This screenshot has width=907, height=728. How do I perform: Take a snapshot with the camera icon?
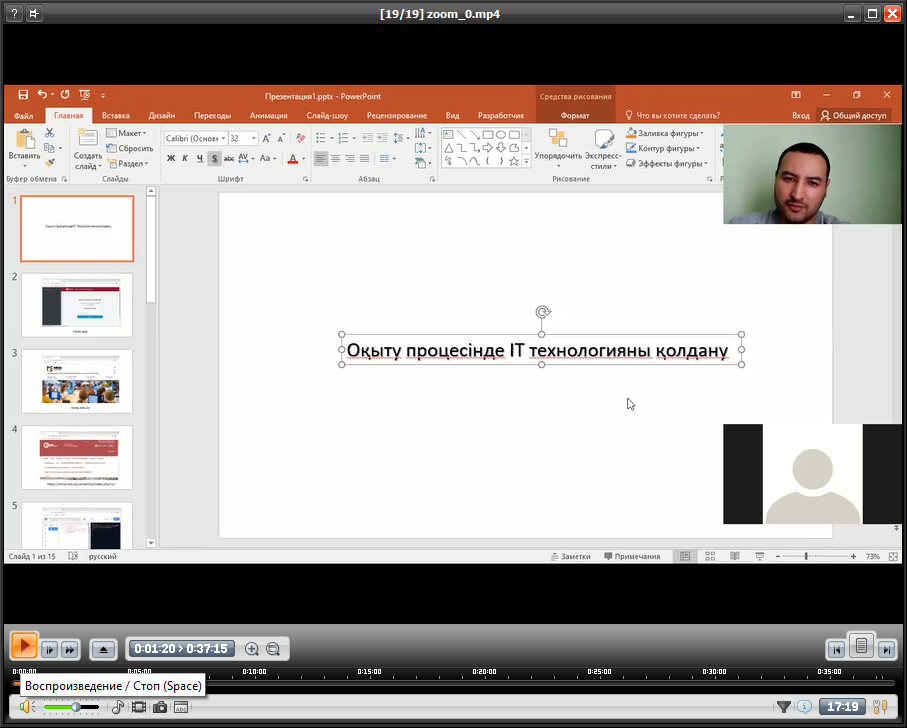160,707
